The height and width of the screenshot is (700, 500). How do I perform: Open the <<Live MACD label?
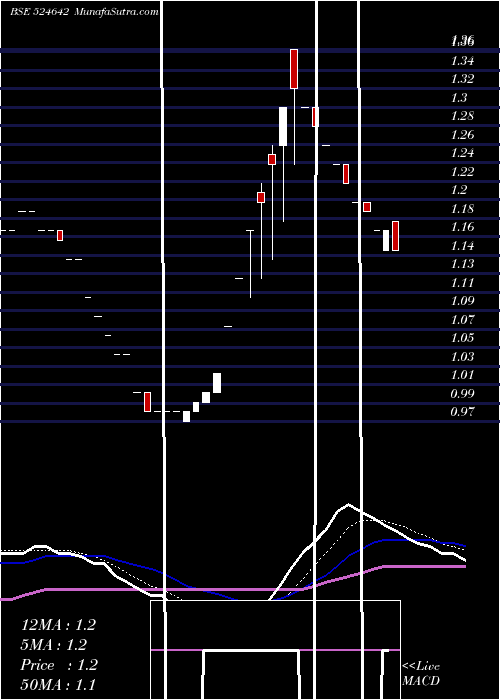[x=421, y=673]
